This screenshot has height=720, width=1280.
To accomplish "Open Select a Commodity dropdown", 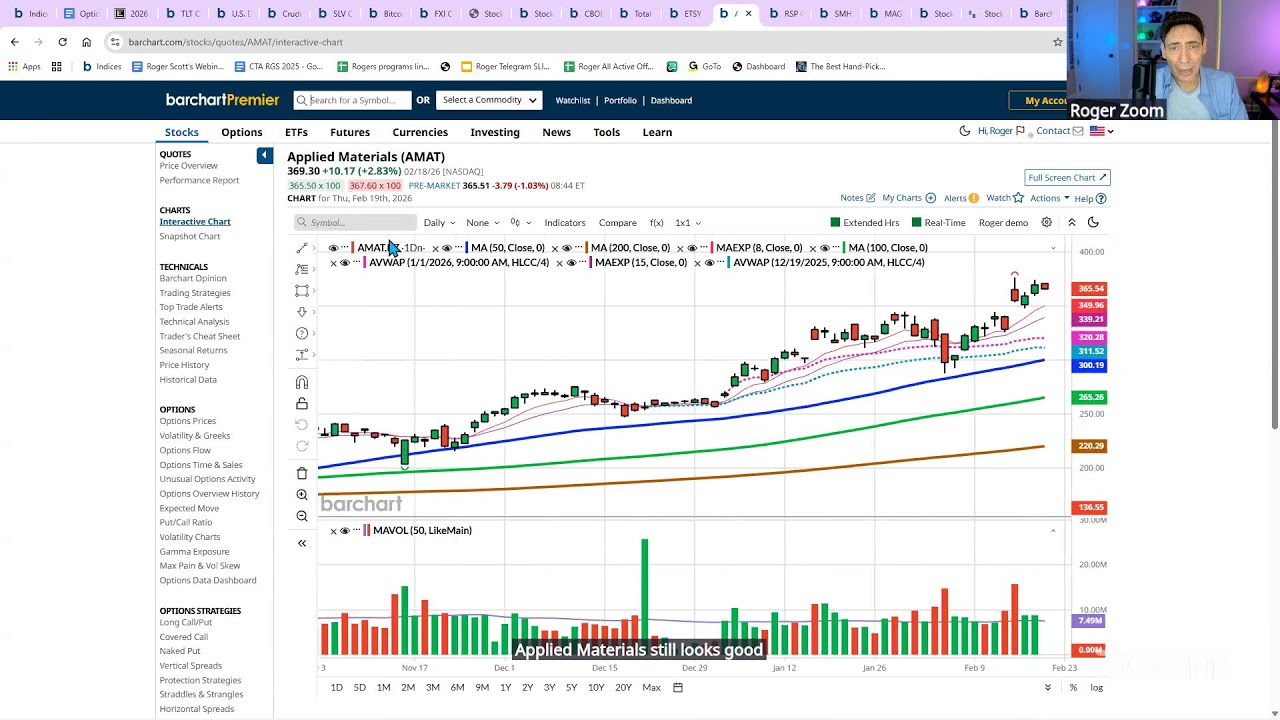I will pos(490,100).
